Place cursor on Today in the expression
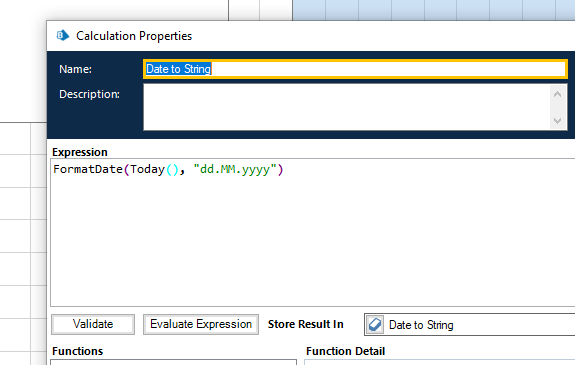 point(147,169)
